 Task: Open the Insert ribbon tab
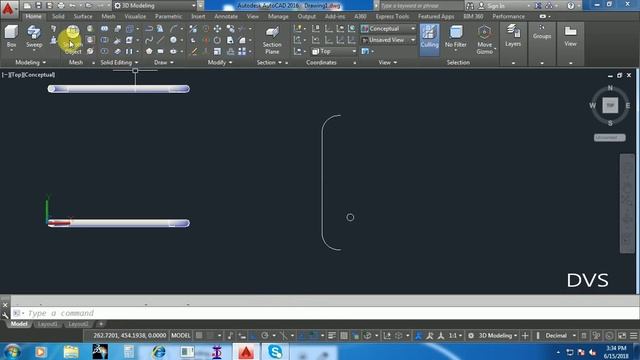click(x=198, y=16)
